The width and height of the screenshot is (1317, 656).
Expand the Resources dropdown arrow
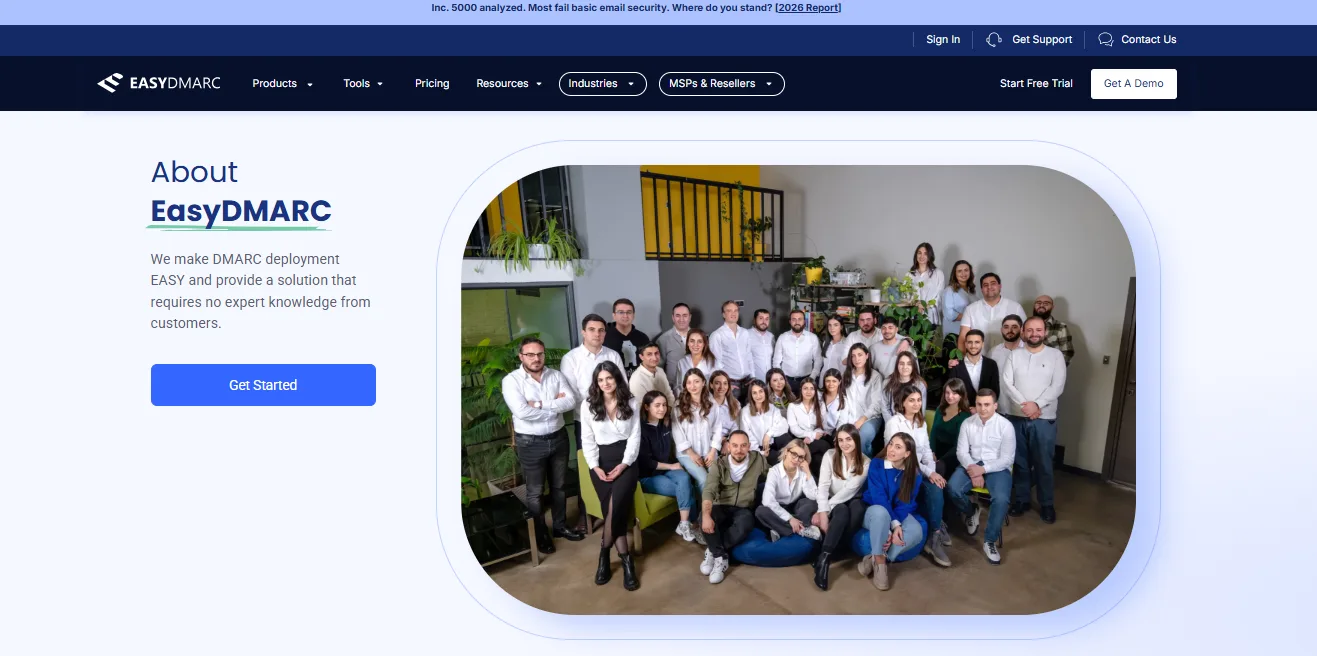click(x=539, y=84)
